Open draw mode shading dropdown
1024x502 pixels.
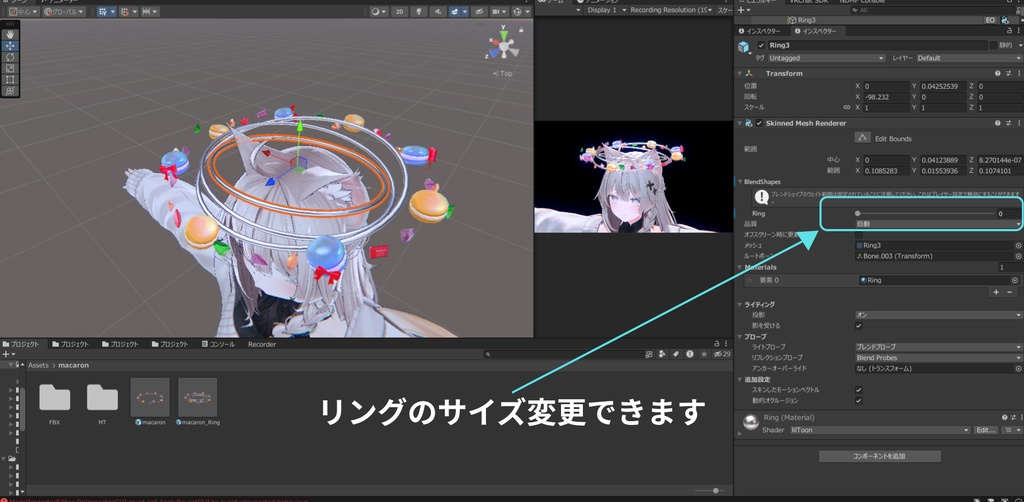coord(379,12)
